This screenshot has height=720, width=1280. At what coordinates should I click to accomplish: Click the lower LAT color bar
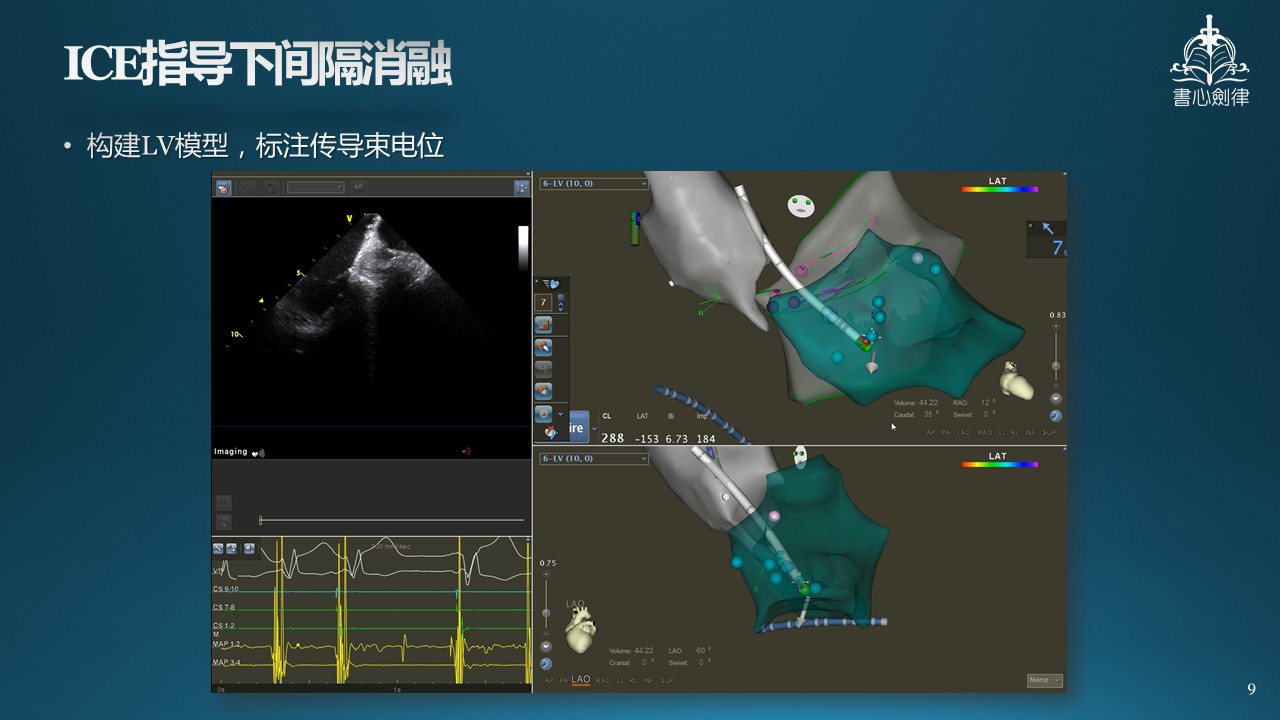(x=1000, y=464)
